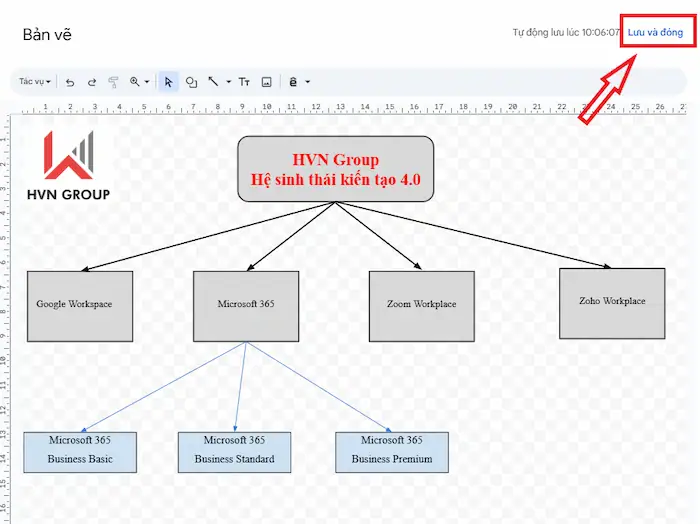Open the Shape tool
The width and height of the screenshot is (700, 524).
[192, 82]
